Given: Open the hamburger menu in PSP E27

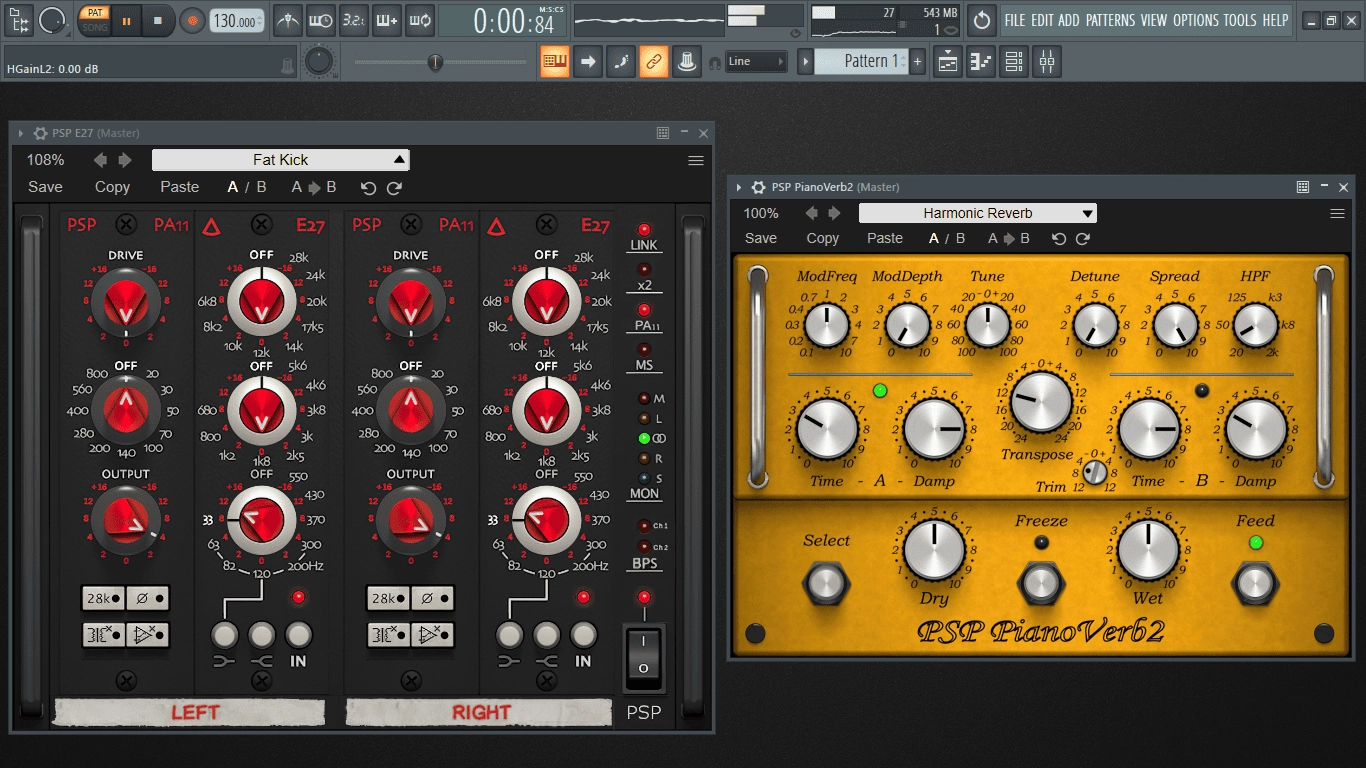Looking at the screenshot, I should [696, 160].
